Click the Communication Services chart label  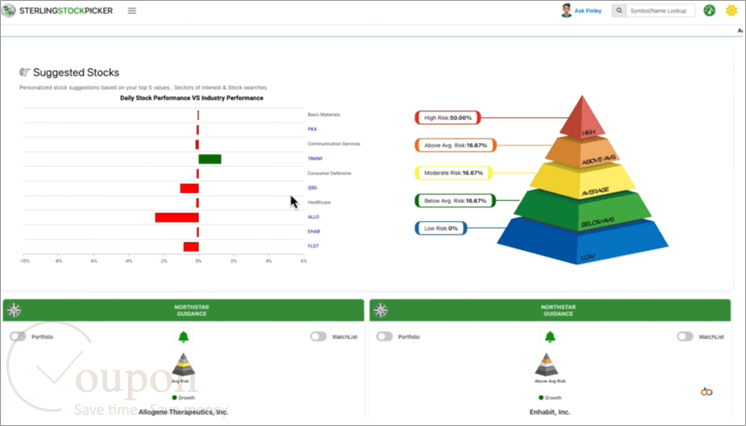coord(334,144)
